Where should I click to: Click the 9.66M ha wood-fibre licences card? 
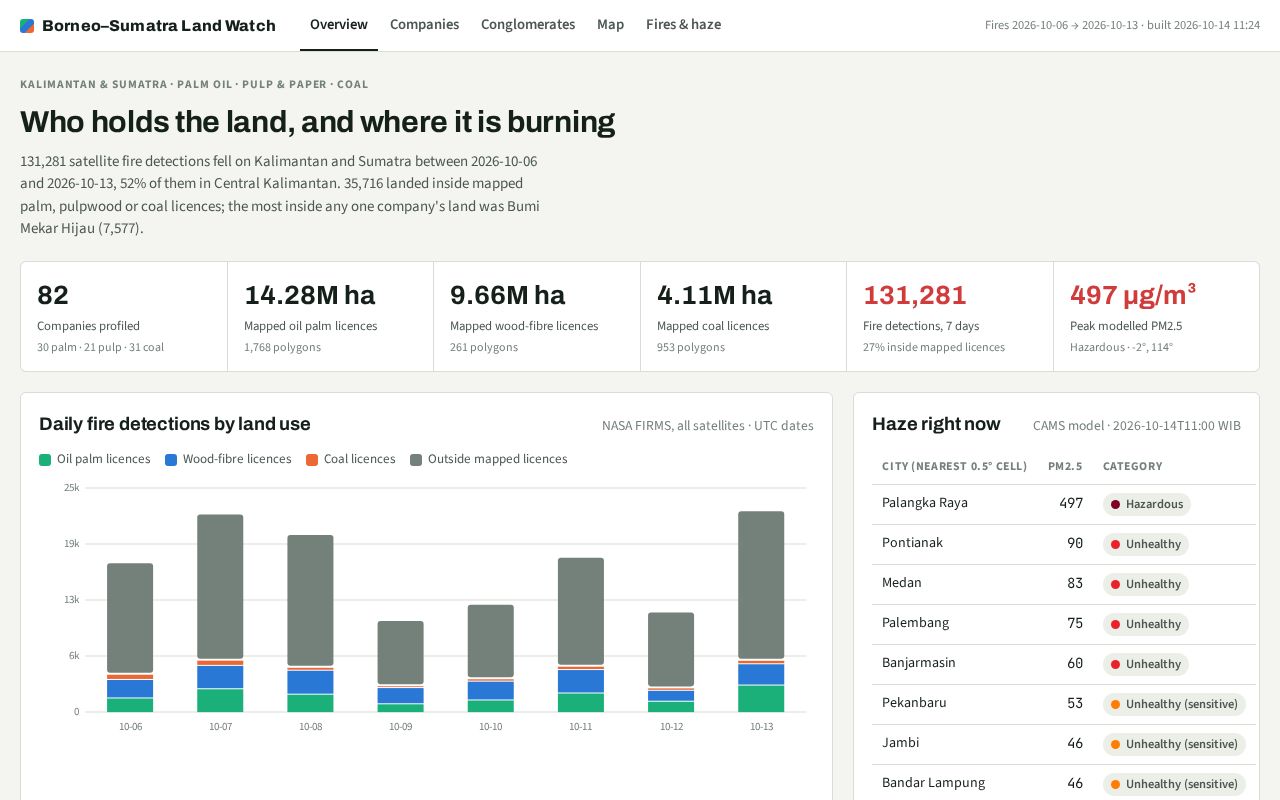tap(537, 317)
